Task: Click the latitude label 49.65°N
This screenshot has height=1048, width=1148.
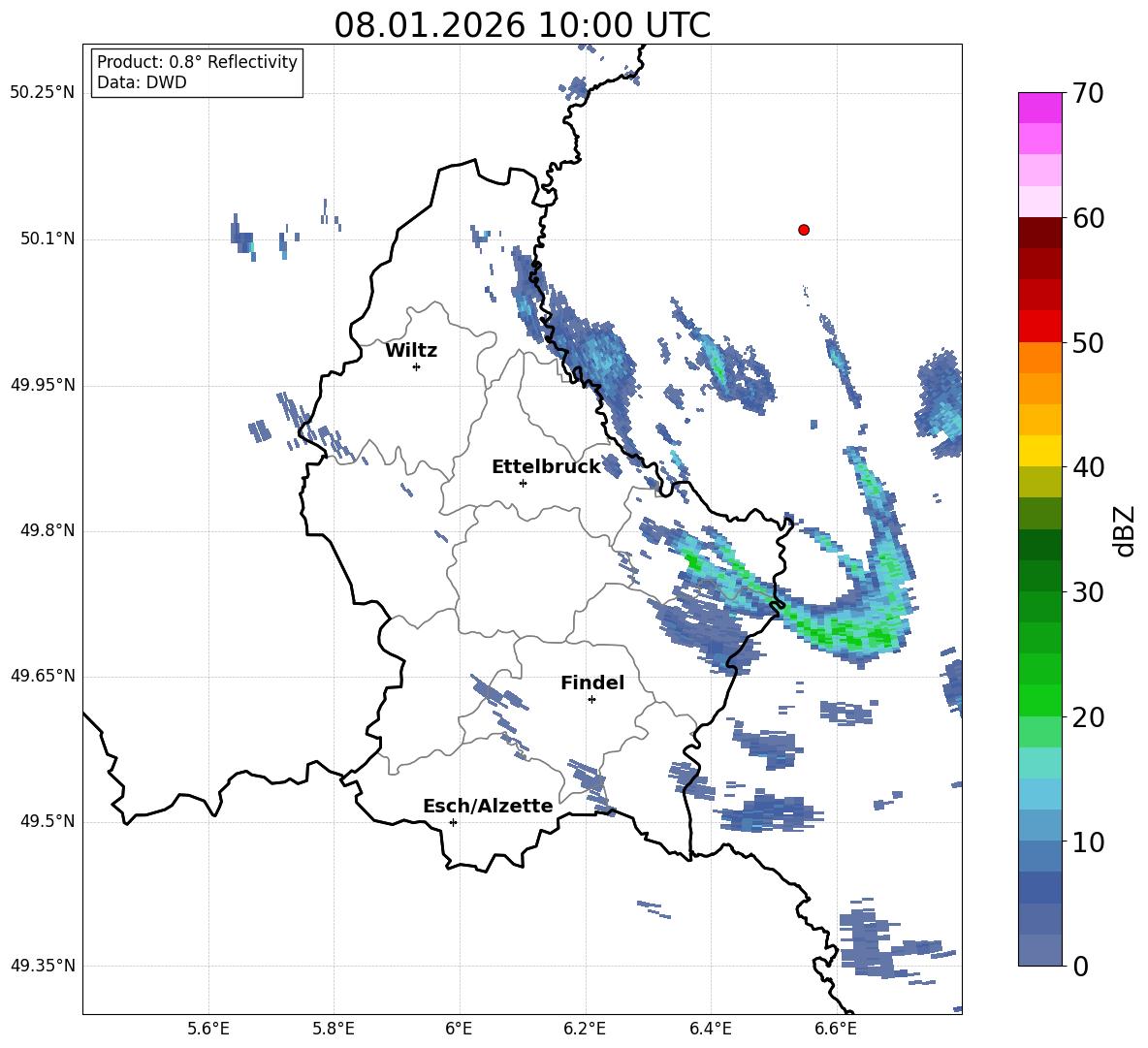Action: click(x=43, y=676)
